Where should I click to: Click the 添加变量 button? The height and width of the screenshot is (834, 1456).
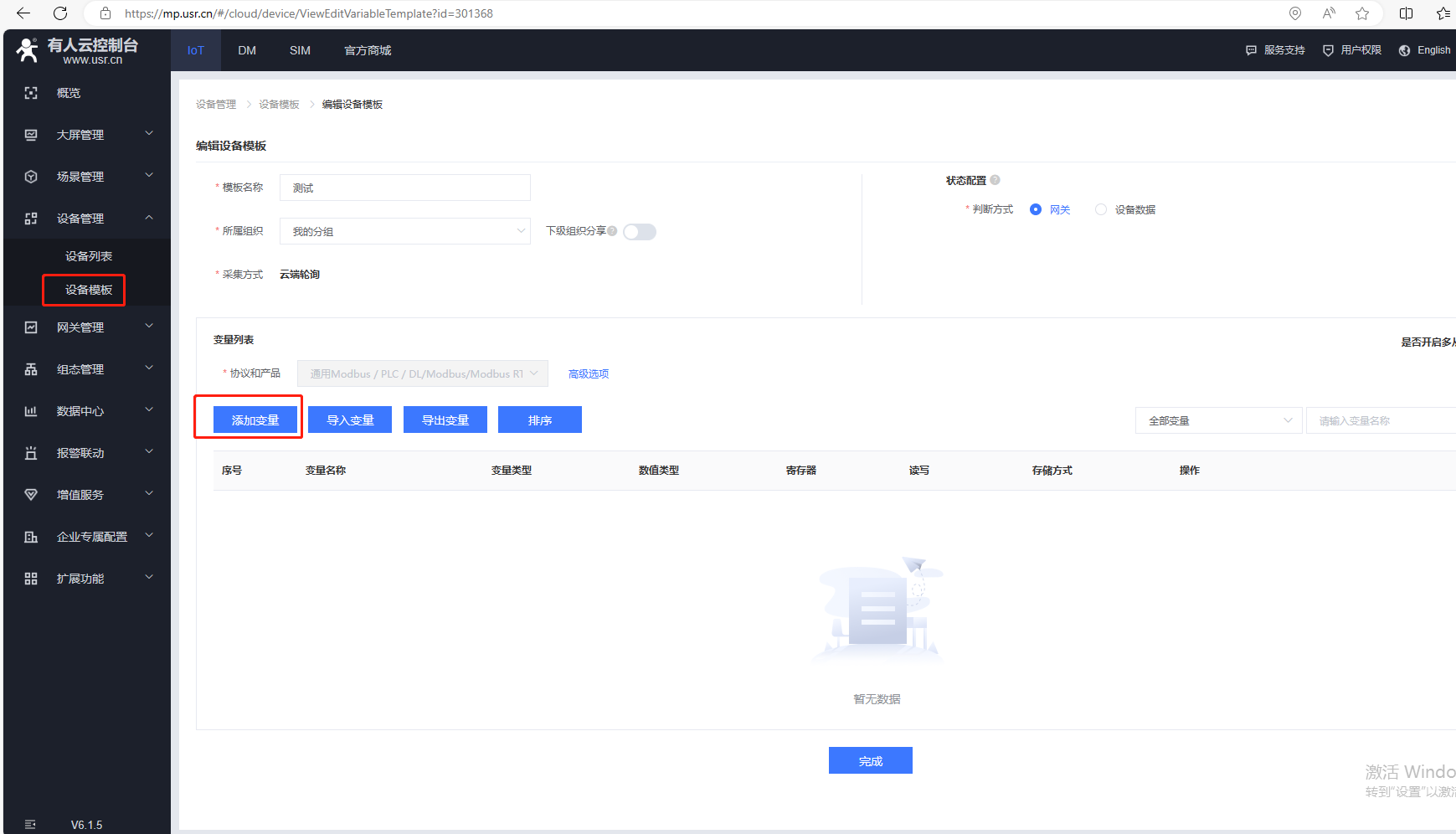click(x=255, y=420)
